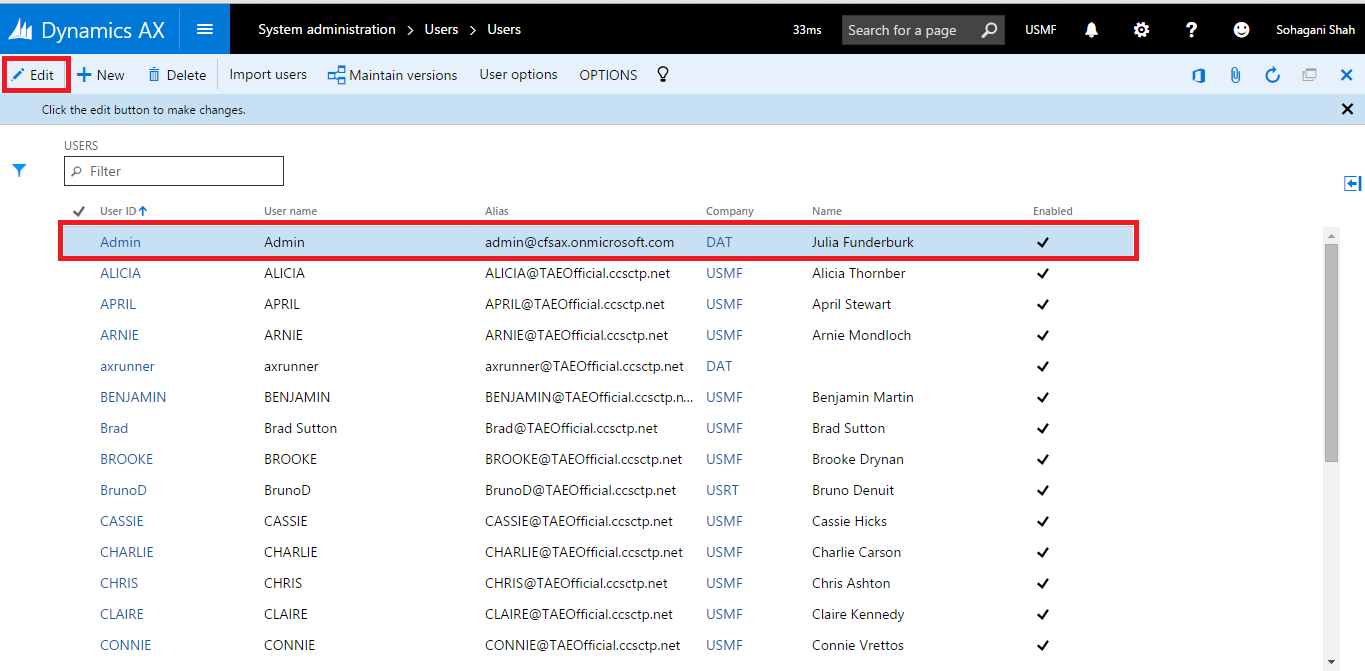Open the OPTIONS tab
The image size is (1365, 671).
(608, 75)
